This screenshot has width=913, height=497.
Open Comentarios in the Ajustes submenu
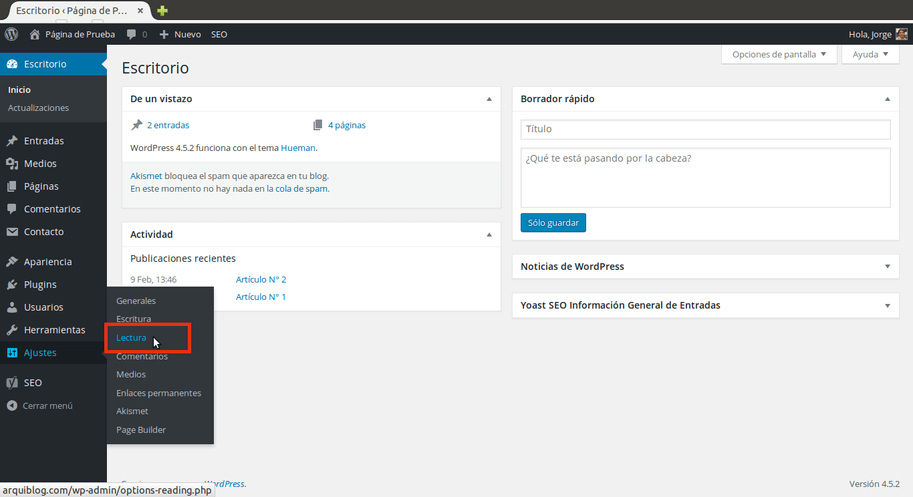pos(141,356)
